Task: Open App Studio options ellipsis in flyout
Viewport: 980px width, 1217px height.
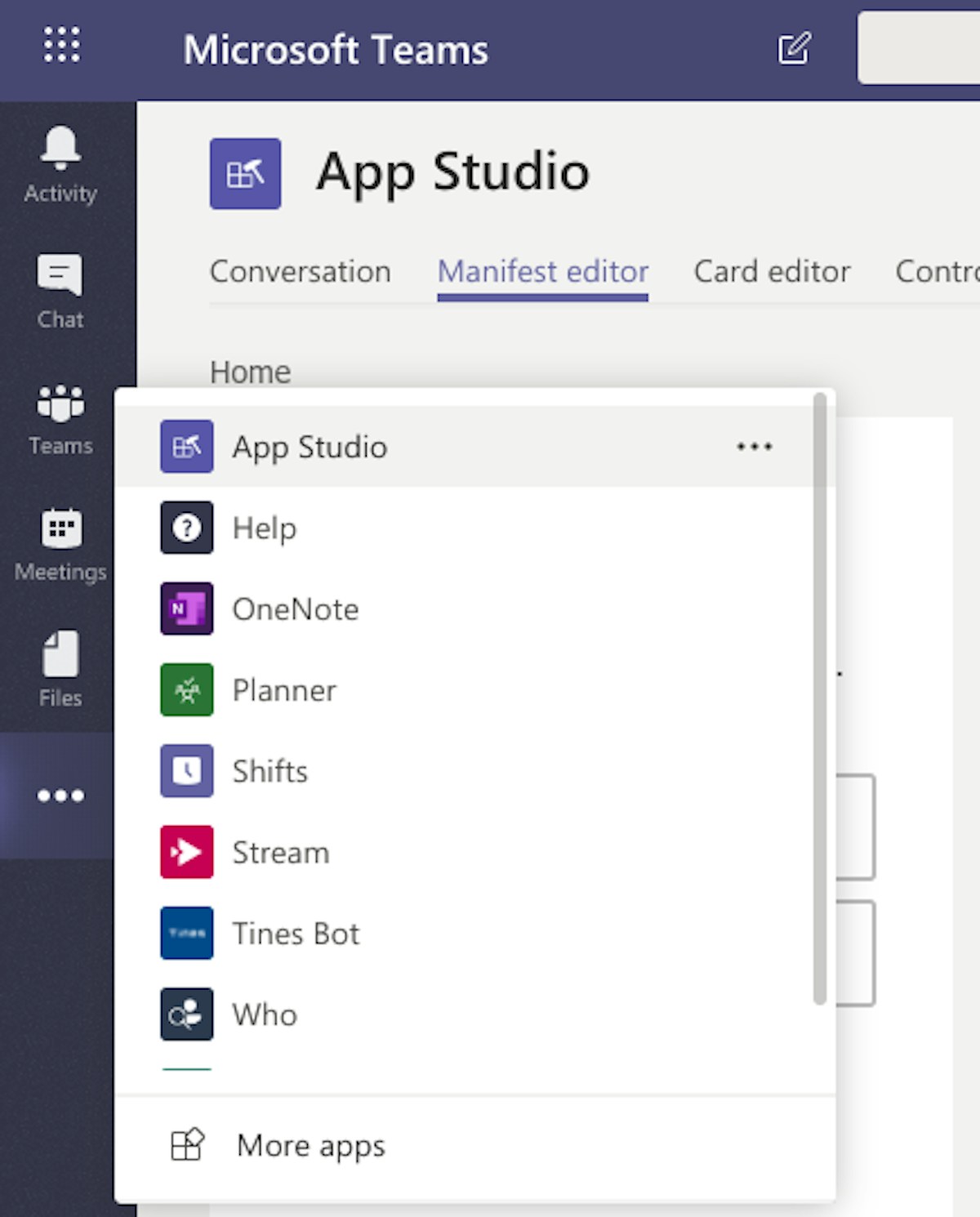Action: point(754,447)
